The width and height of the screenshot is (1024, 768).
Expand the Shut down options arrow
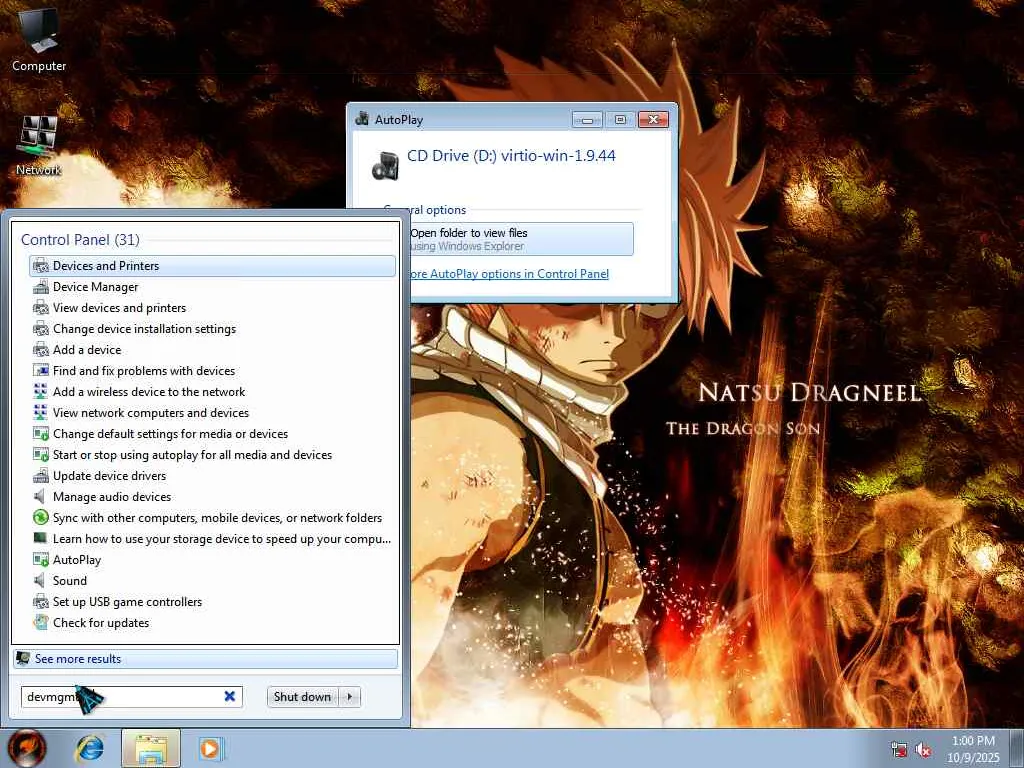(350, 697)
